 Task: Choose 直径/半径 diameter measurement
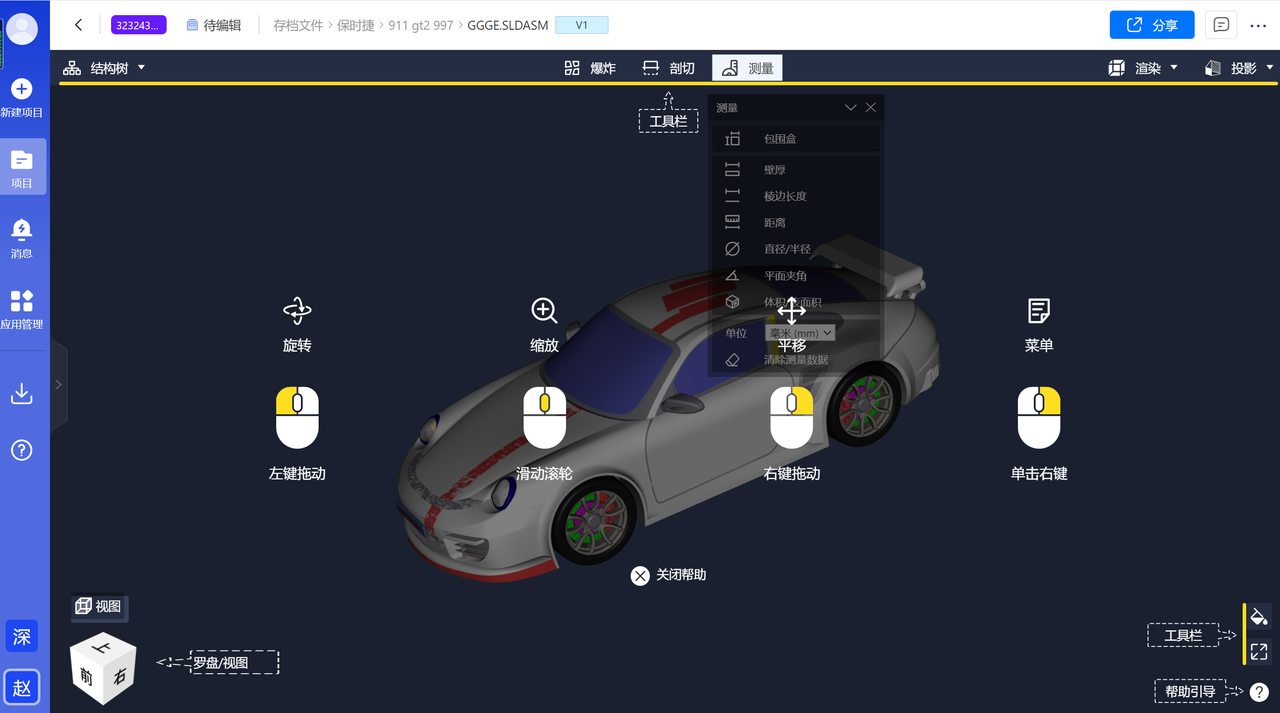coord(797,249)
